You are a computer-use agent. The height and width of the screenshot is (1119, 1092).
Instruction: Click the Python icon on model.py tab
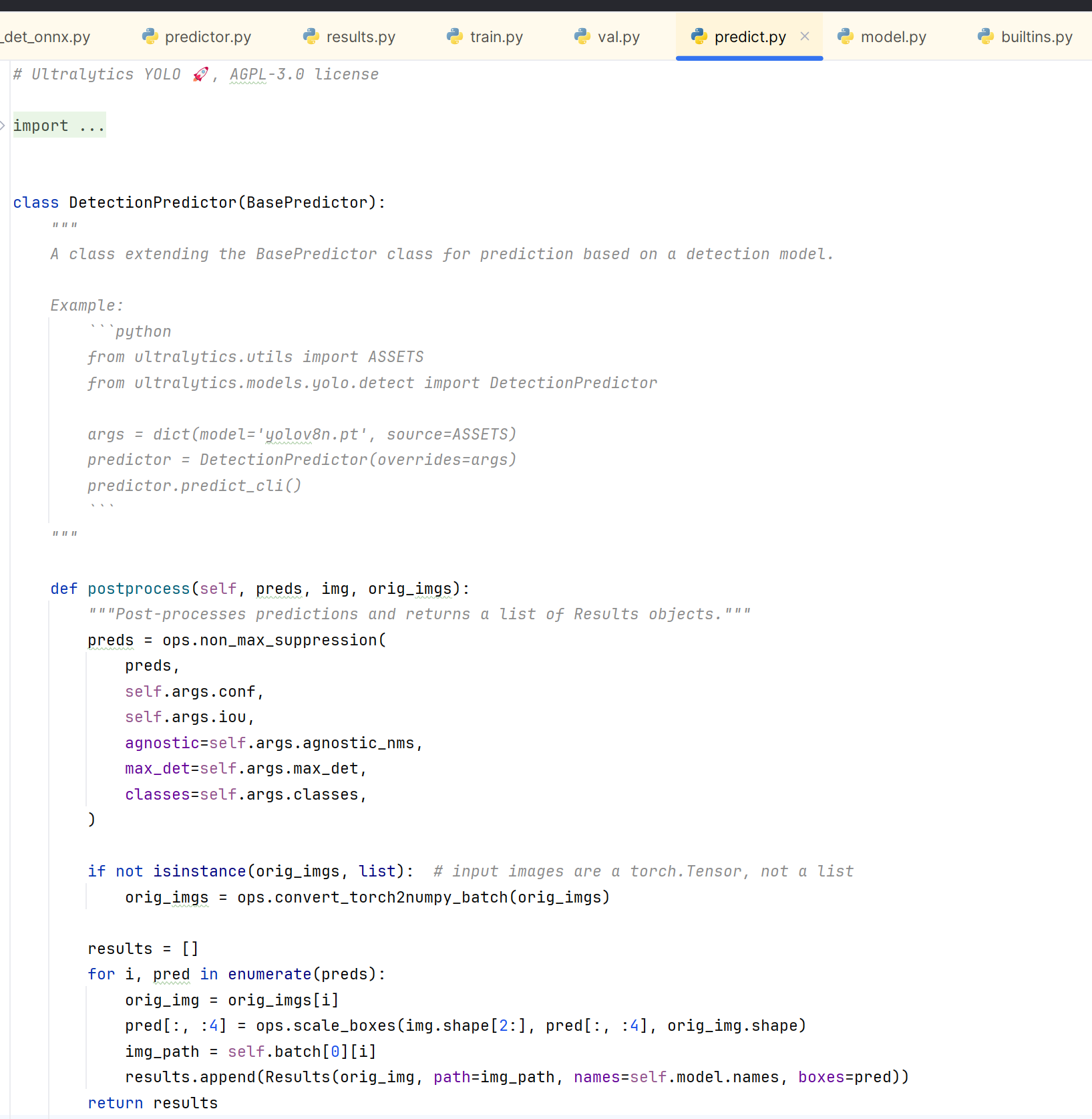pos(846,36)
